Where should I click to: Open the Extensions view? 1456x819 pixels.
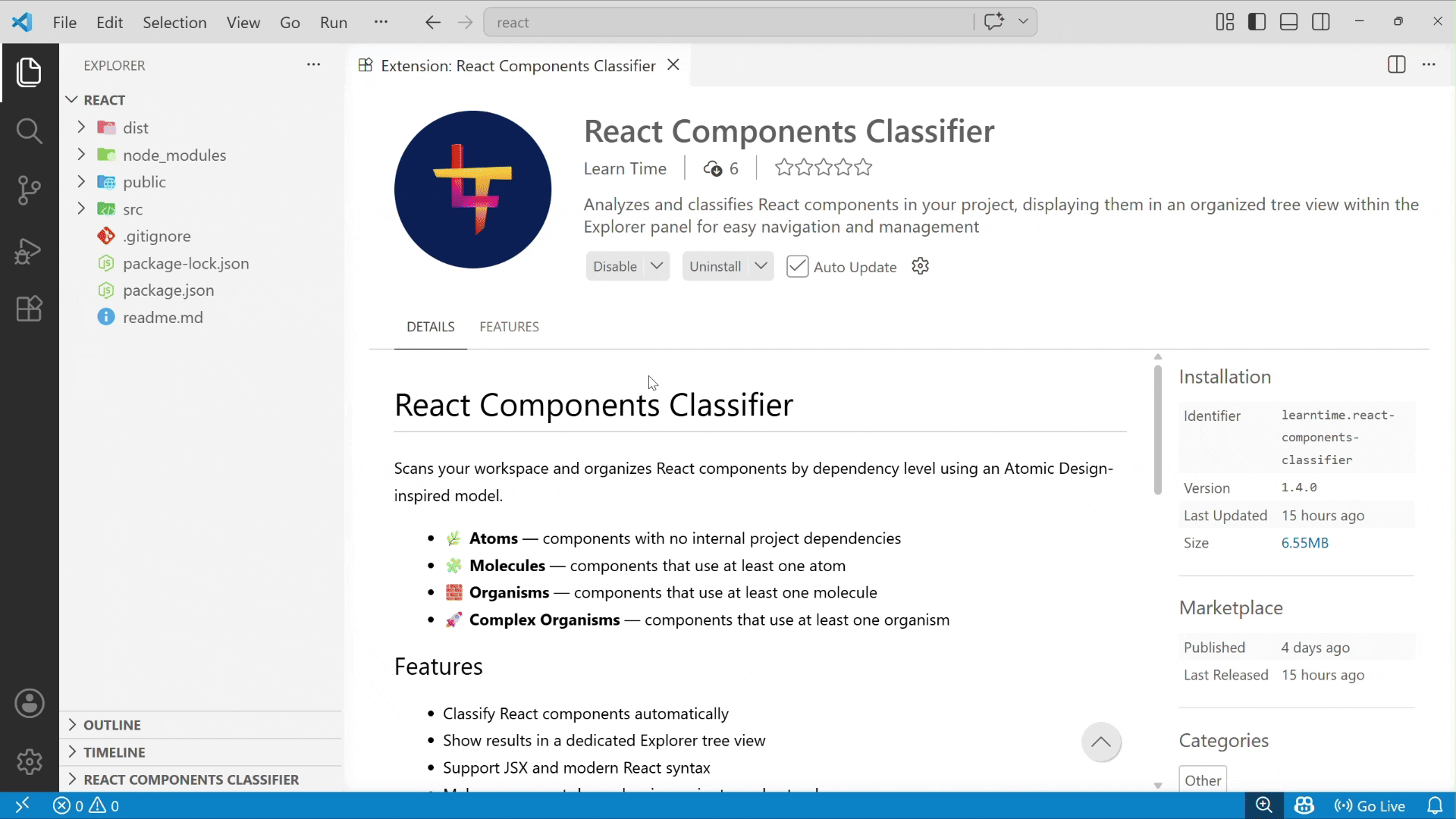tap(29, 309)
